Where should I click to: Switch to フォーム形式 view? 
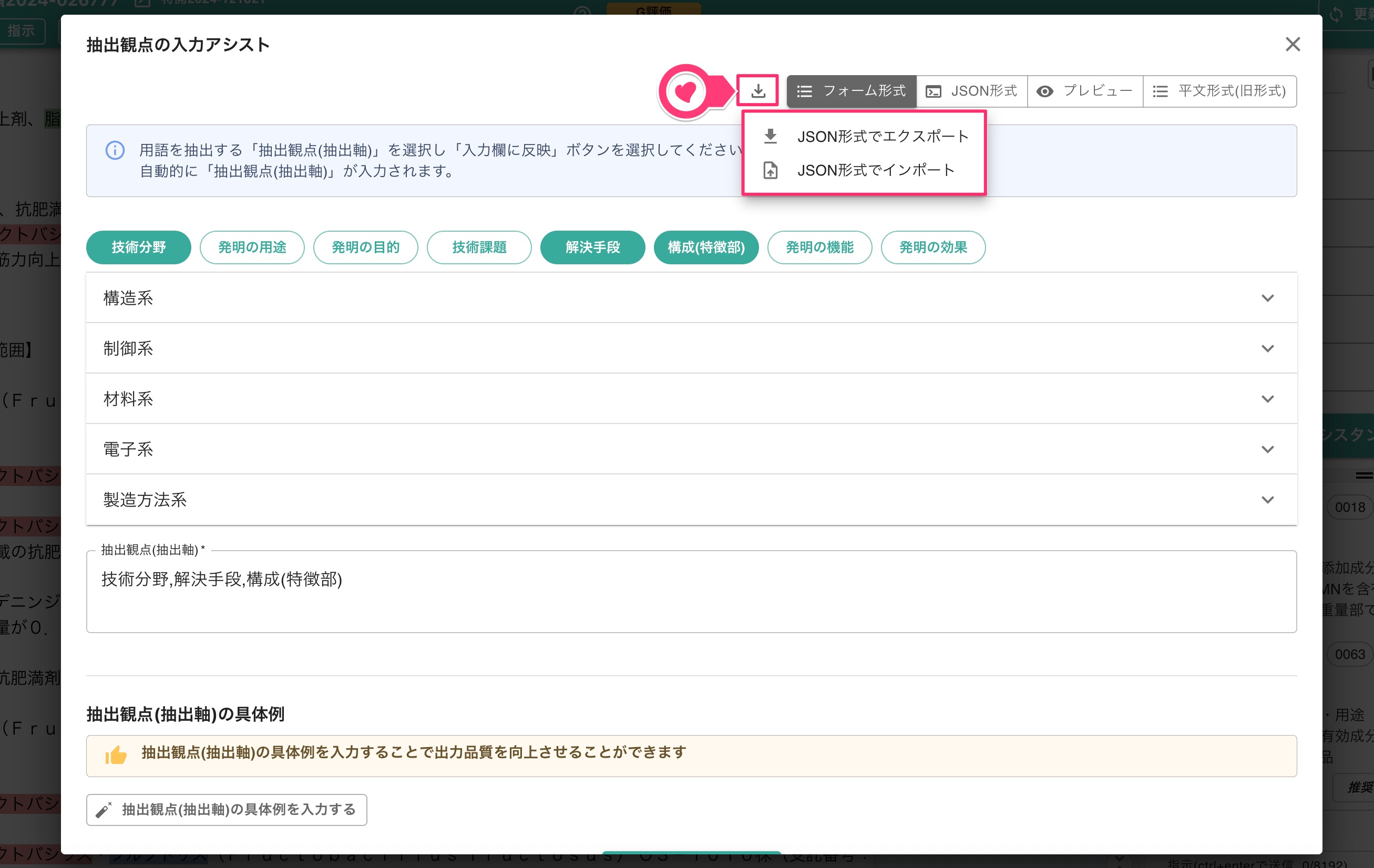point(851,91)
